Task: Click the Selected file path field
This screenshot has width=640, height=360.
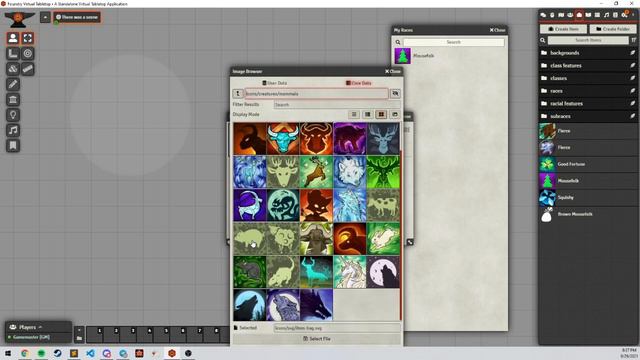Action: (x=337, y=328)
